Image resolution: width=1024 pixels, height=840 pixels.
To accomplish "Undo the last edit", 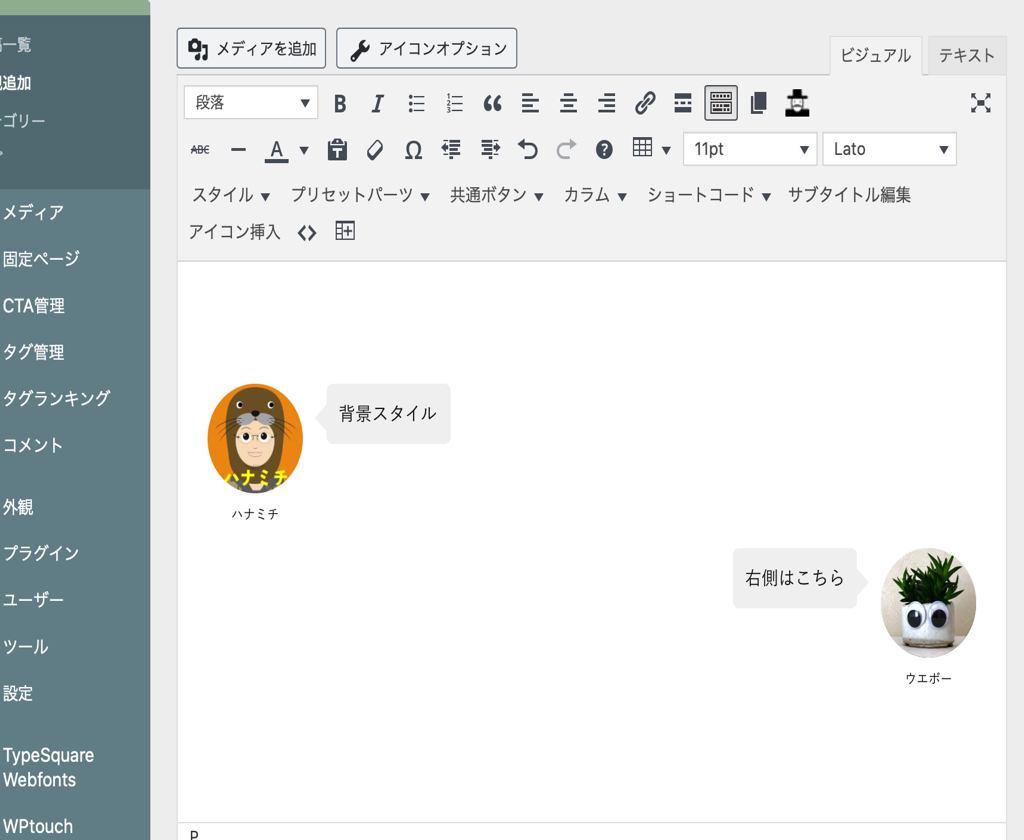I will (x=528, y=150).
